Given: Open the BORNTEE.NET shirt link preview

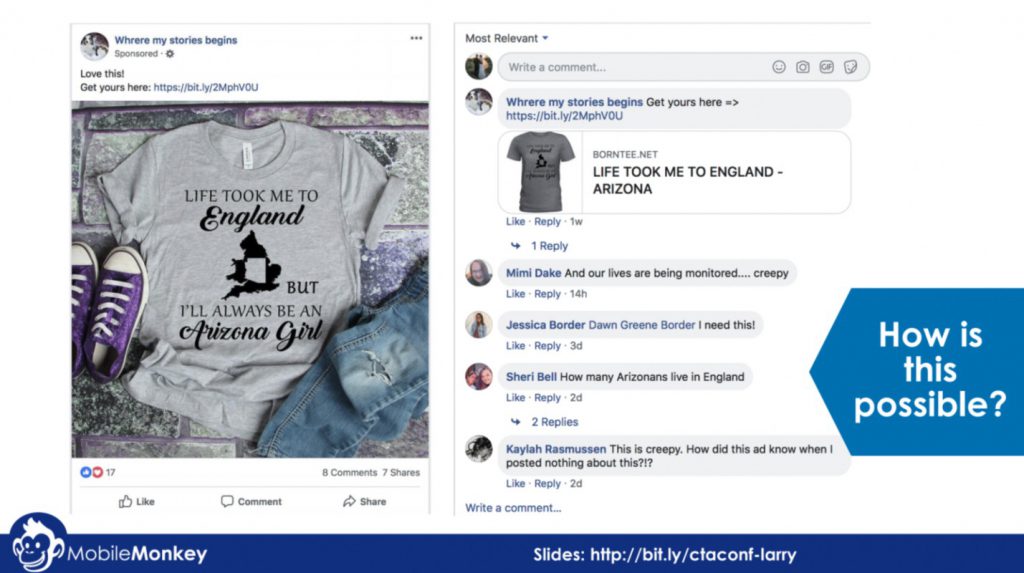Looking at the screenshot, I should pyautogui.click(x=675, y=172).
